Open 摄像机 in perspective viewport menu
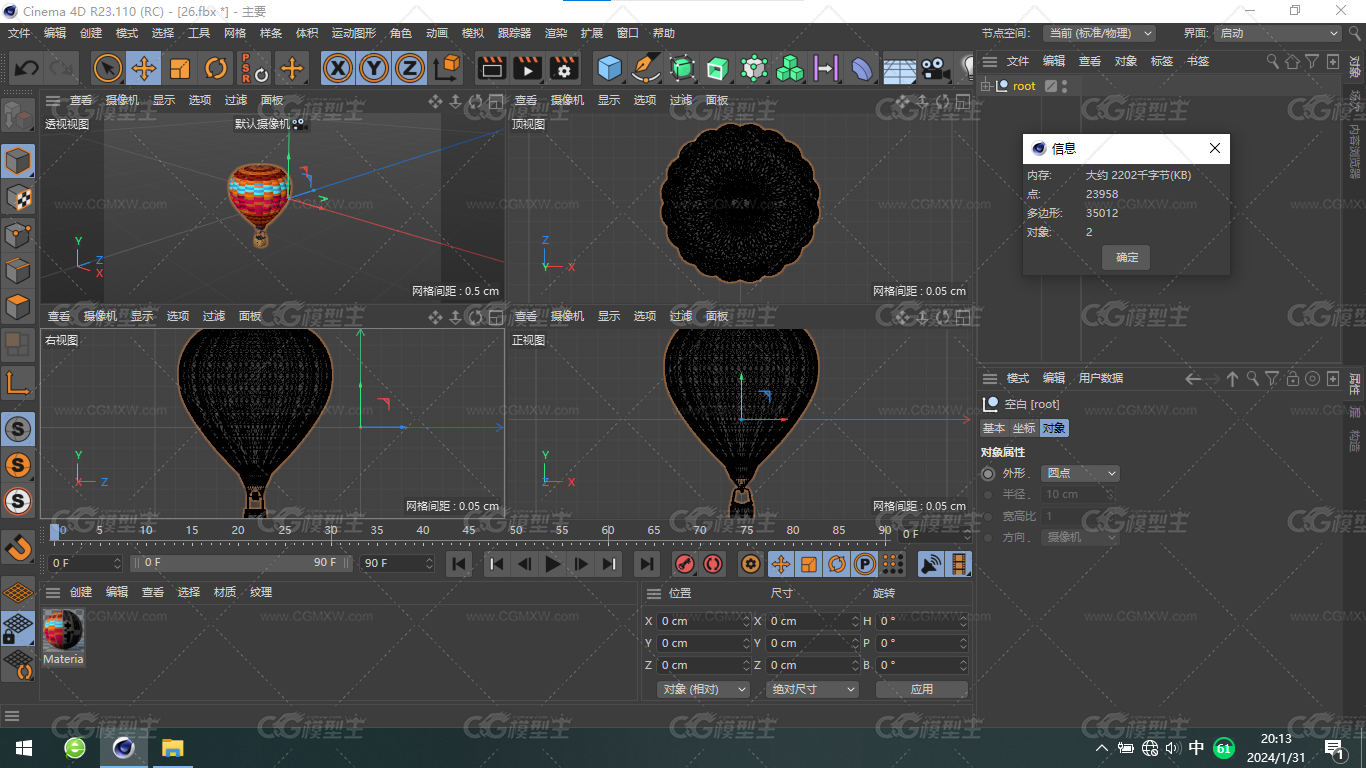 (x=122, y=100)
